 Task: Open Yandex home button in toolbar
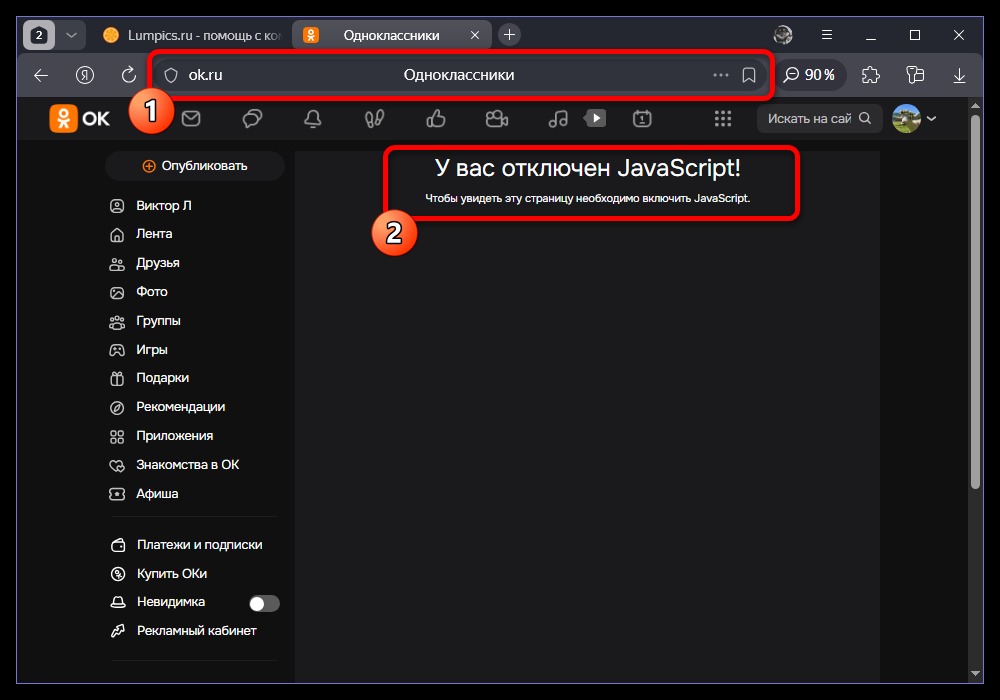85,75
